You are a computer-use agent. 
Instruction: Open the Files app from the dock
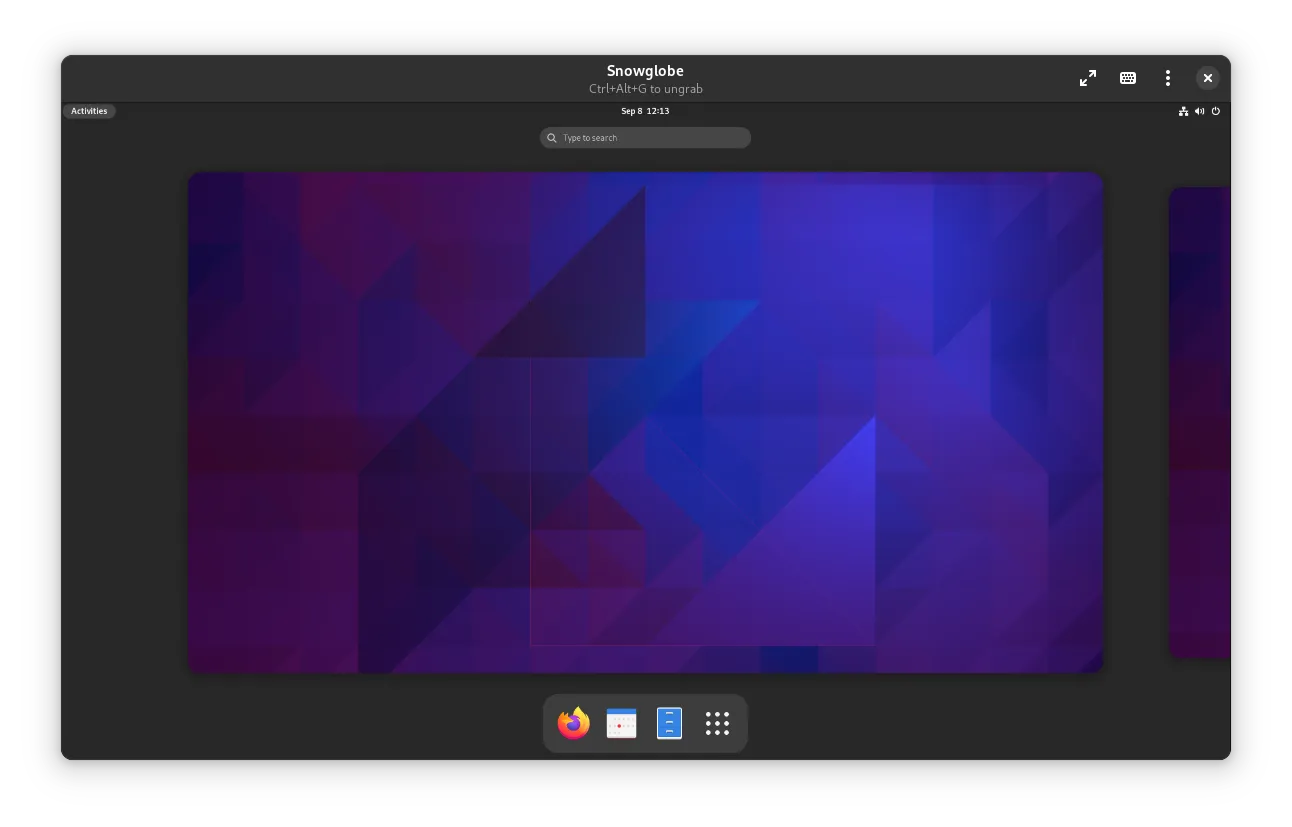[x=669, y=723]
